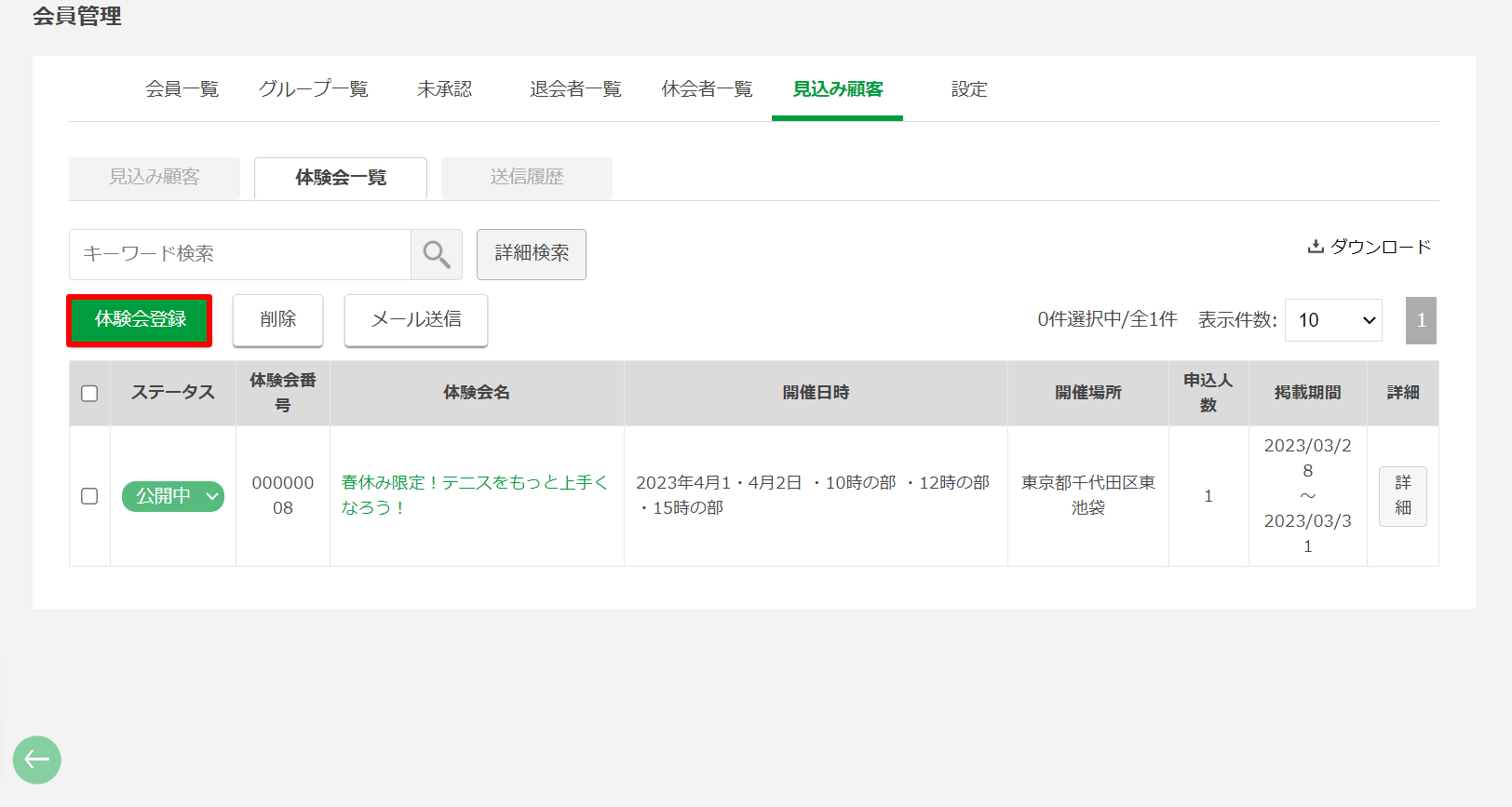Screen dimensions: 1512x807
Task: Open 詳細検索 advanced search
Action: 532,254
